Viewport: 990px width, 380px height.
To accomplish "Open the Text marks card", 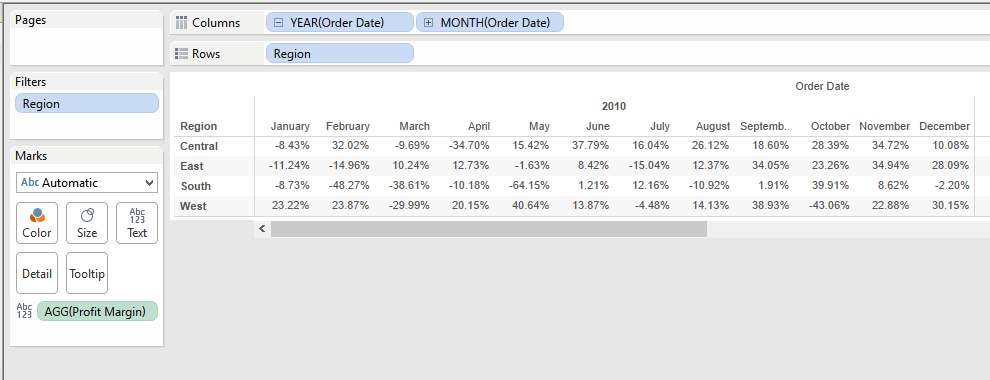I will (x=137, y=223).
